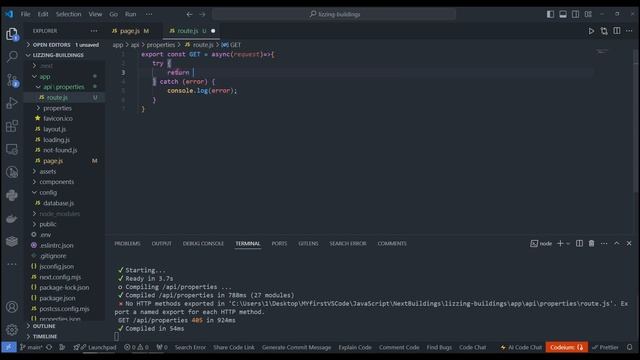
Task: Click Find Bugs in status bar
Action: point(439,347)
